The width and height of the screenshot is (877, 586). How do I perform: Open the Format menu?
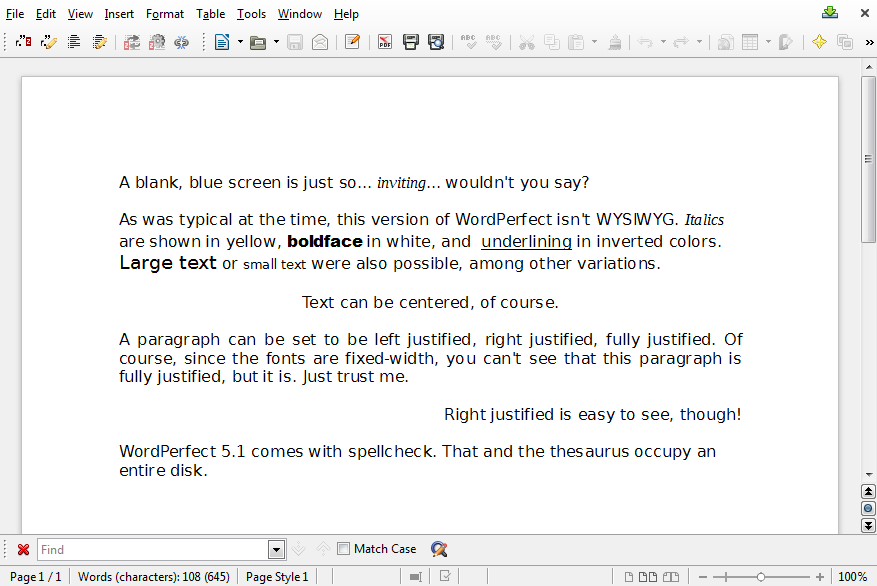[165, 14]
